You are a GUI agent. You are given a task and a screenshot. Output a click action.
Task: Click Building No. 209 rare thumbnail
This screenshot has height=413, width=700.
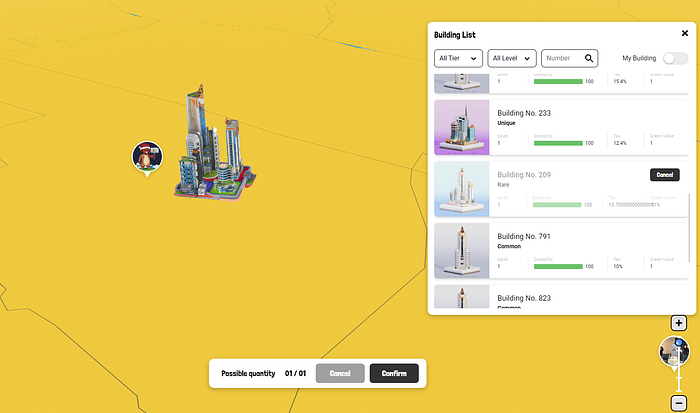pos(462,189)
